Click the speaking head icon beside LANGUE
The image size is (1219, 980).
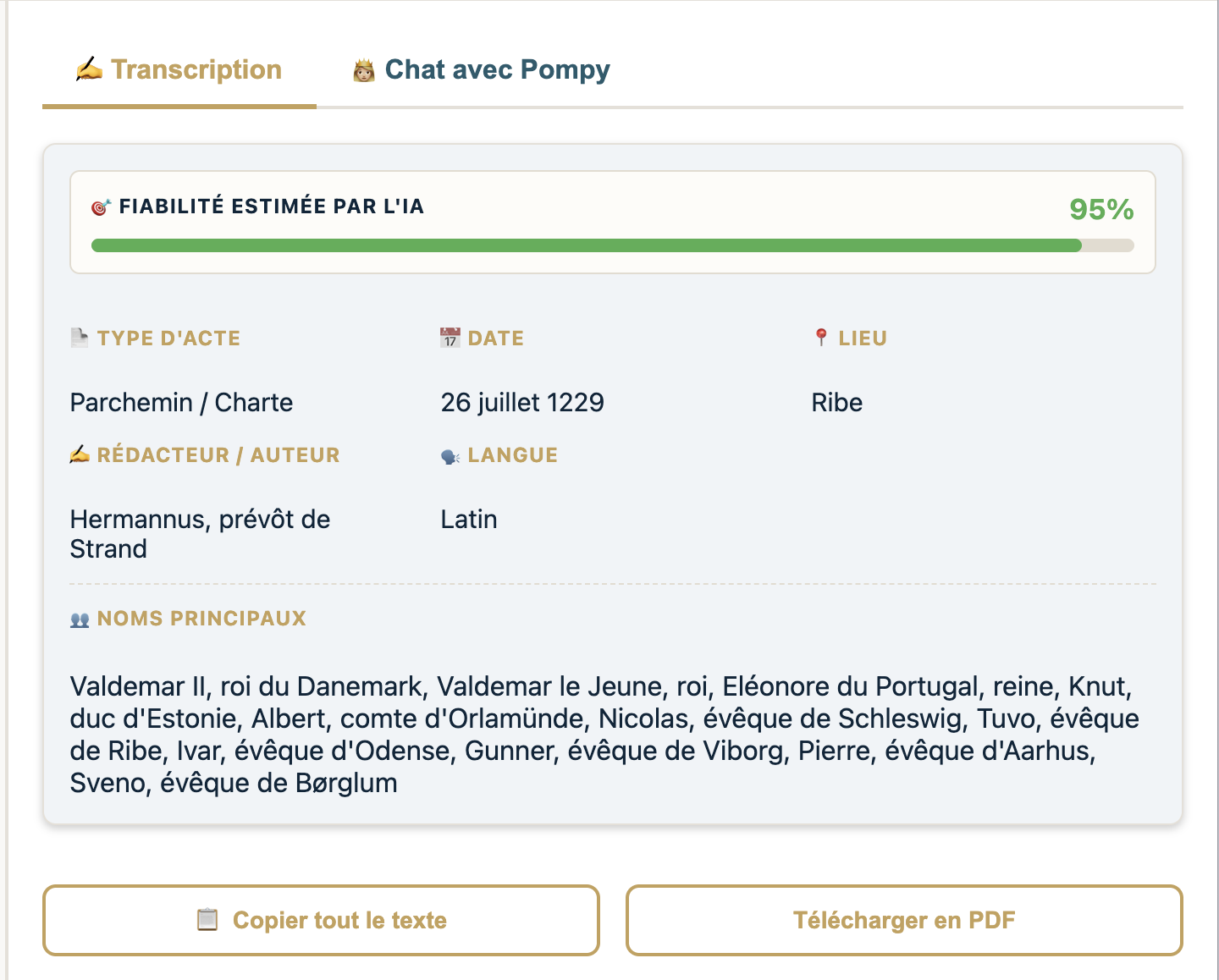point(449,453)
